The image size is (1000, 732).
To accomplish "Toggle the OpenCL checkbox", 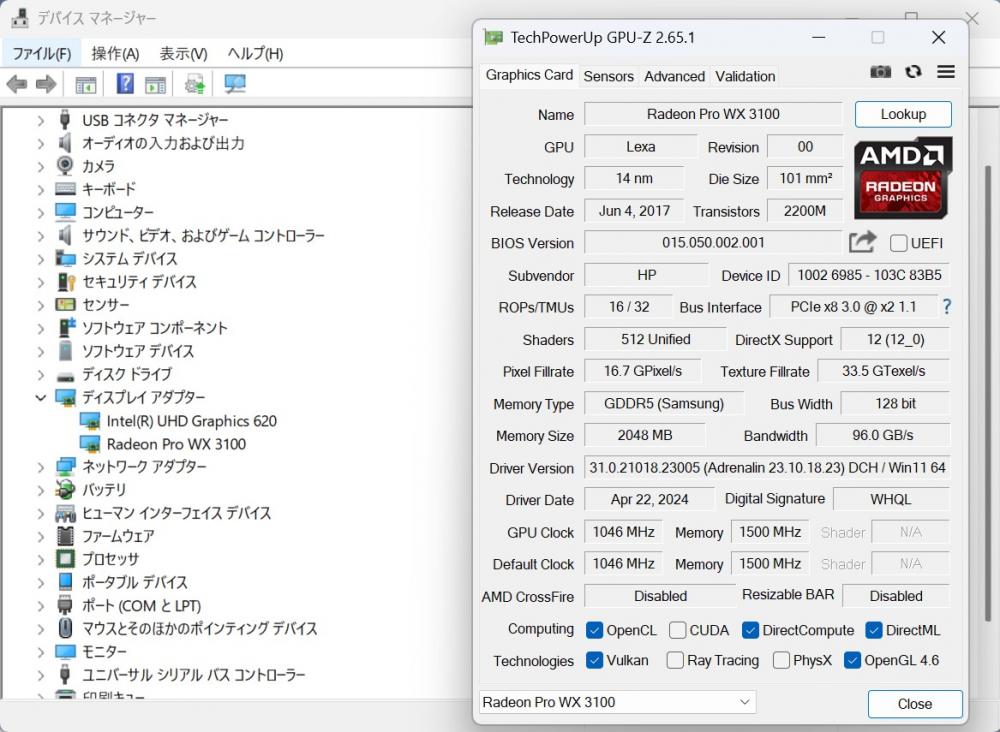I will pos(594,630).
